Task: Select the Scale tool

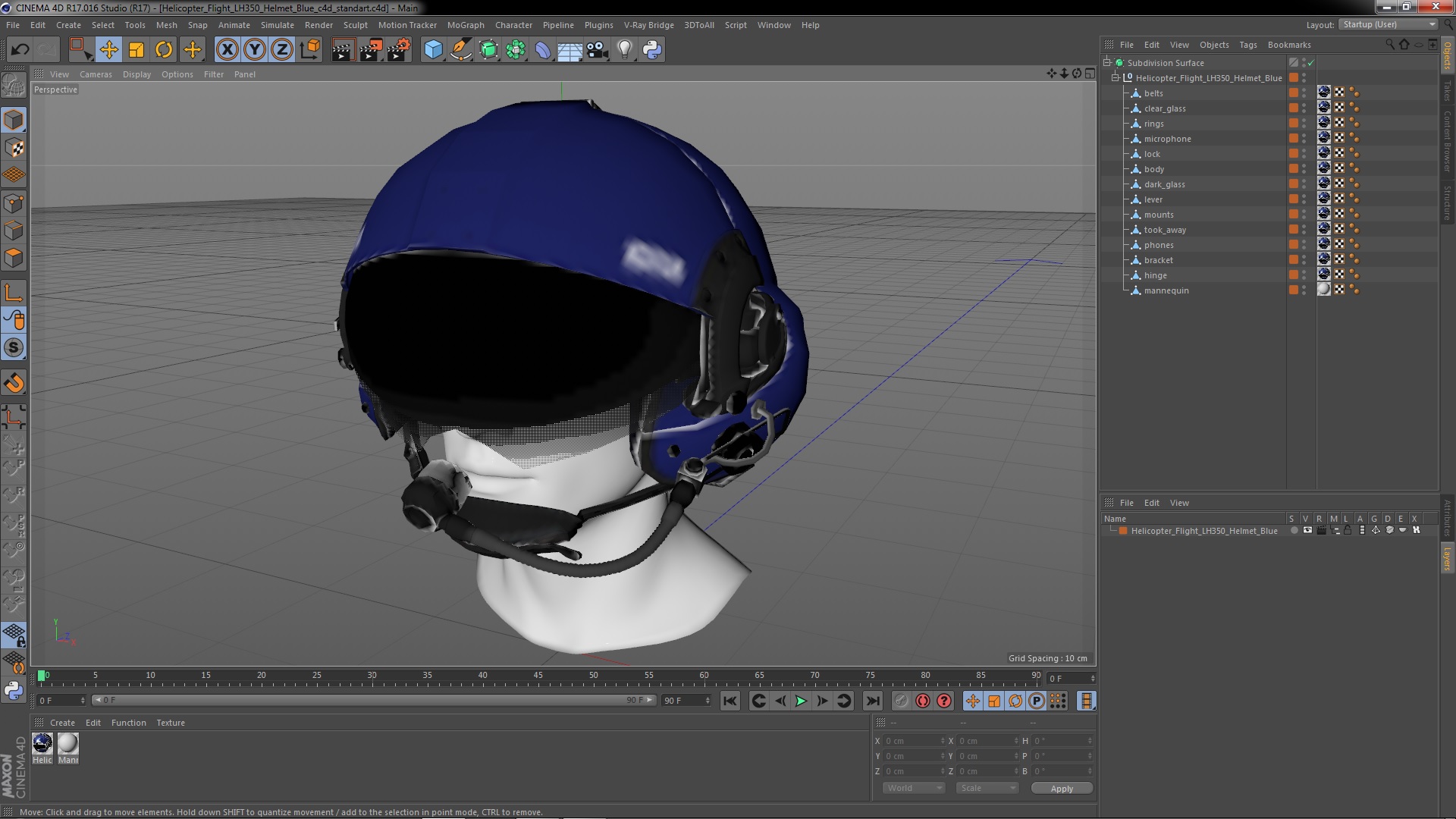Action: tap(136, 50)
